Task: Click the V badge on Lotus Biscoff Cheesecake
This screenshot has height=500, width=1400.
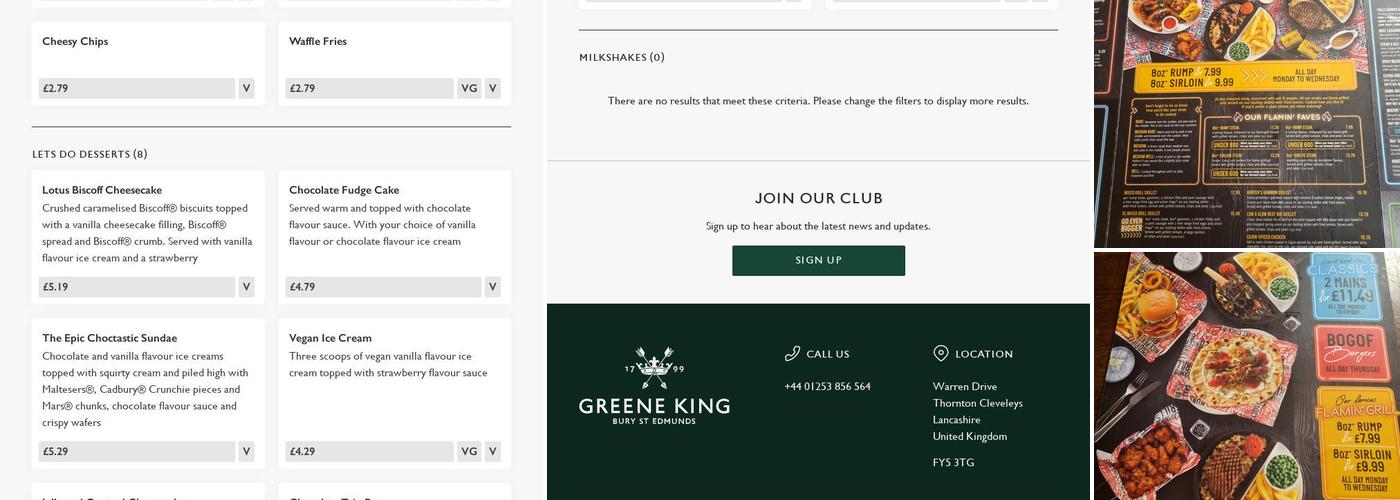Action: 246,287
